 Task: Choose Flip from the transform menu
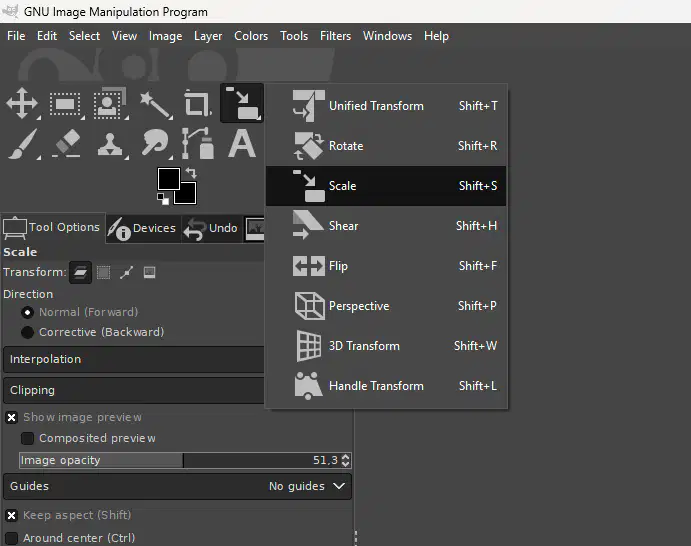[x=386, y=266]
